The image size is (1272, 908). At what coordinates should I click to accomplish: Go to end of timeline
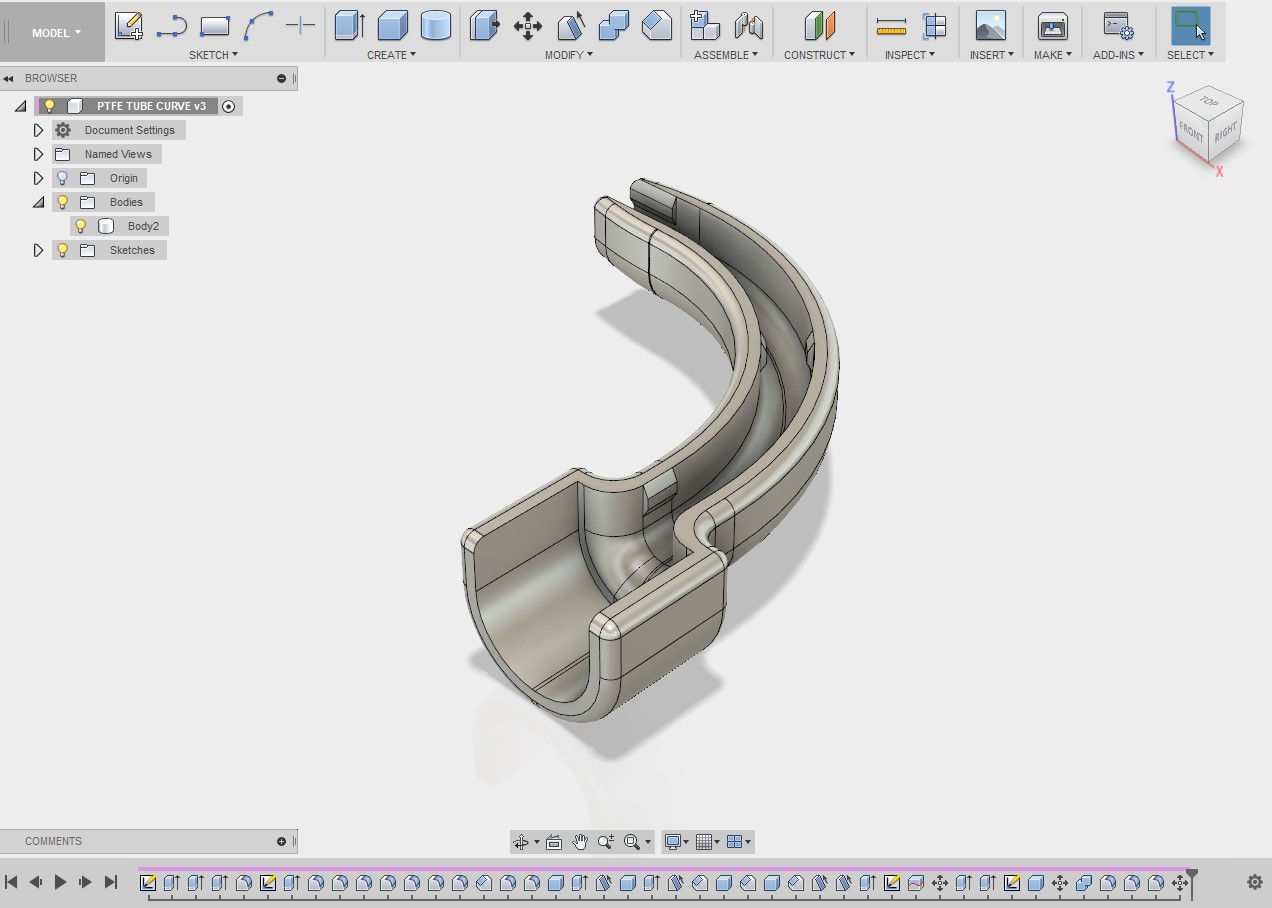click(111, 882)
